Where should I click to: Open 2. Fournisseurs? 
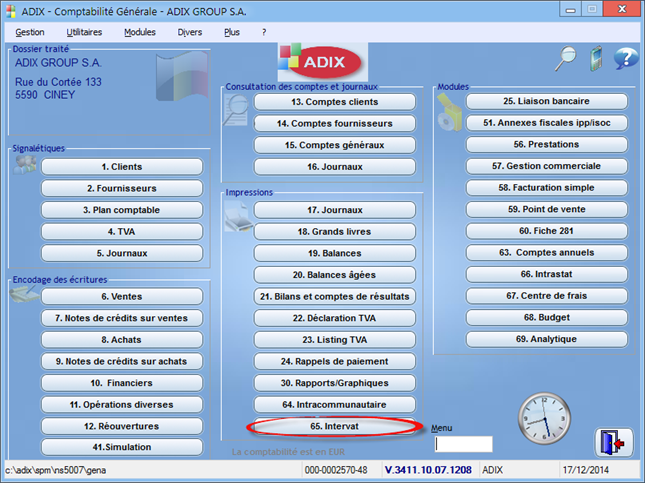coord(122,188)
